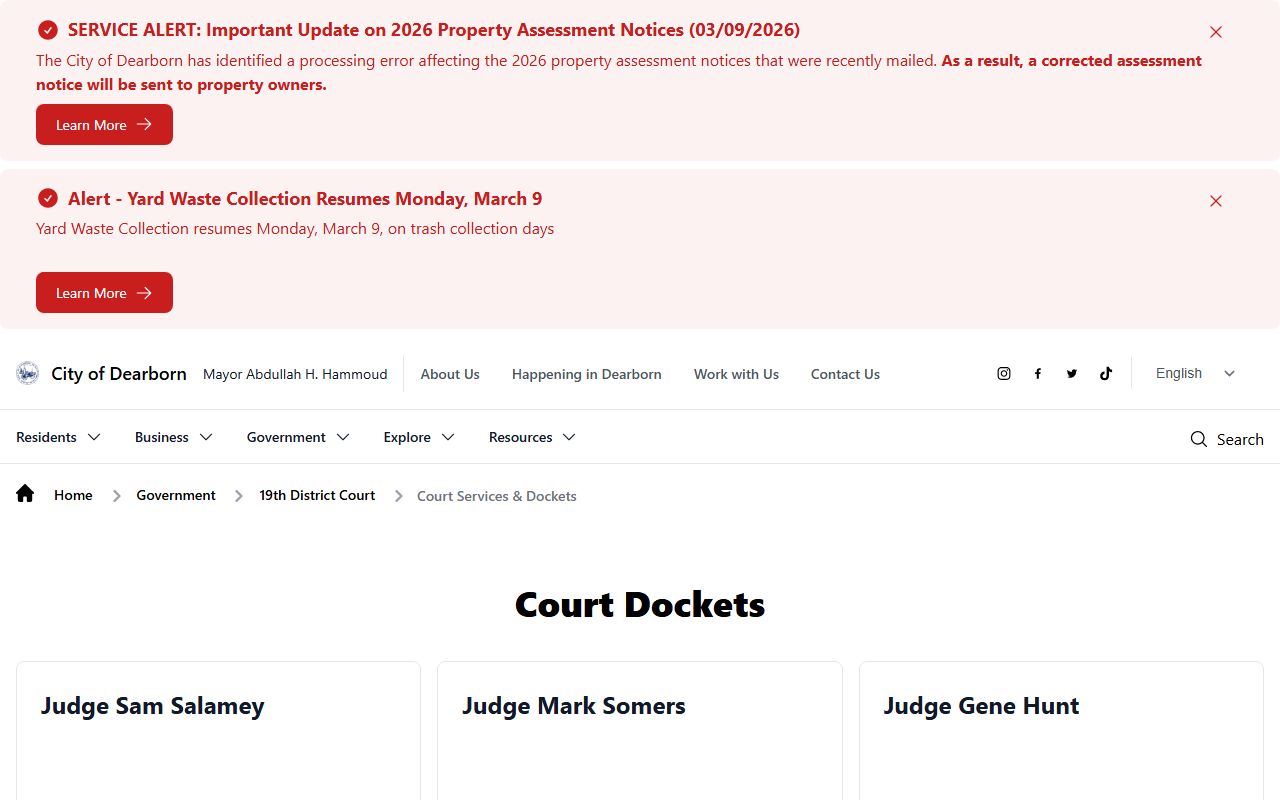The width and height of the screenshot is (1280, 800).
Task: Click the City of Dearborn title text
Action: [119, 373]
